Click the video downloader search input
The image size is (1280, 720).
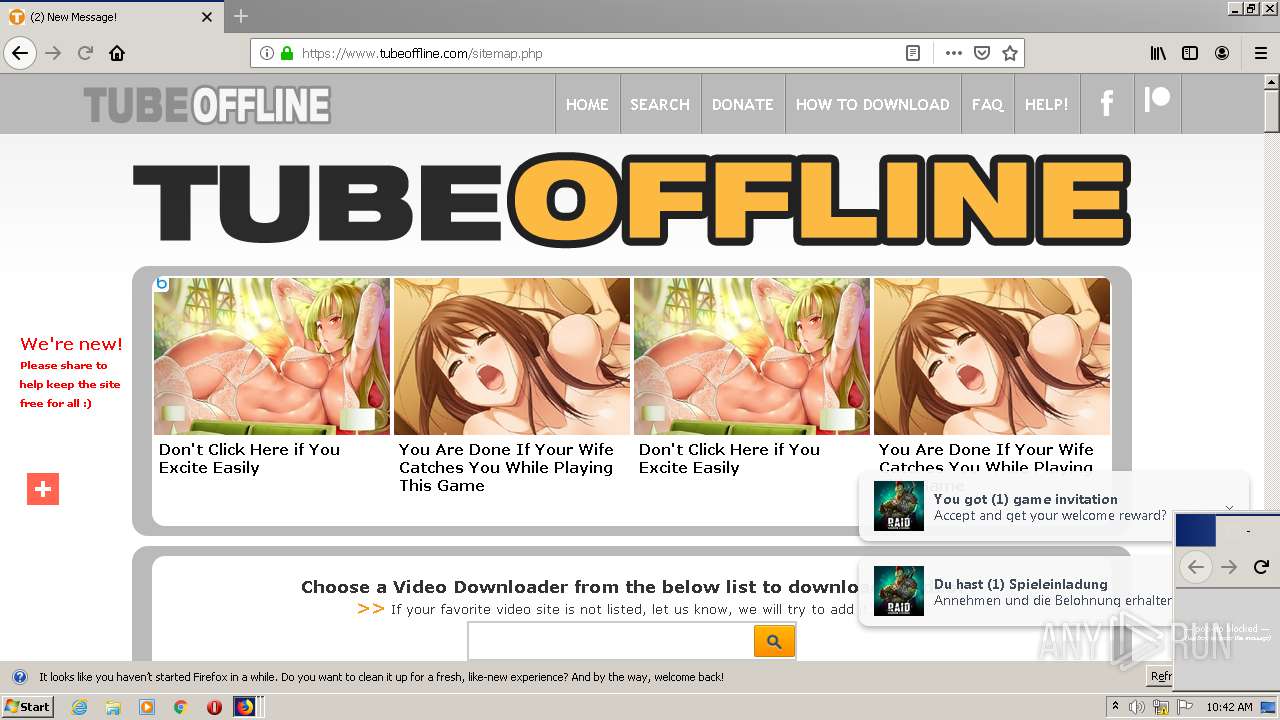pos(611,641)
